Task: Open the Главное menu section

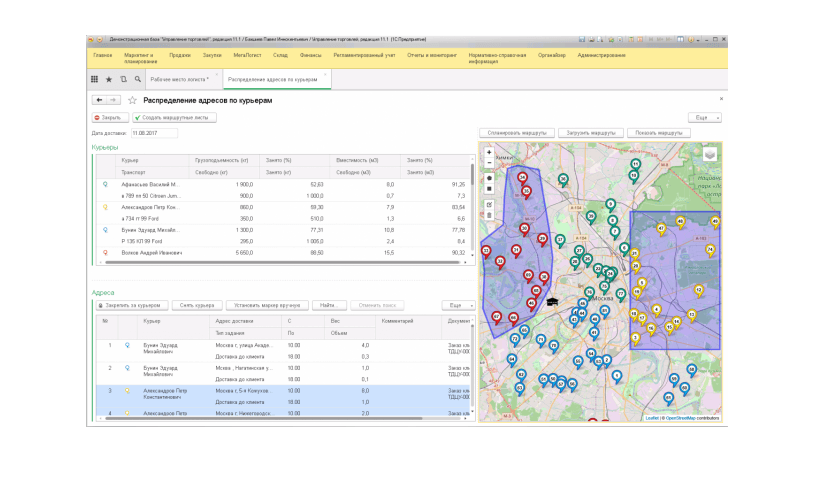Action: [x=102, y=55]
